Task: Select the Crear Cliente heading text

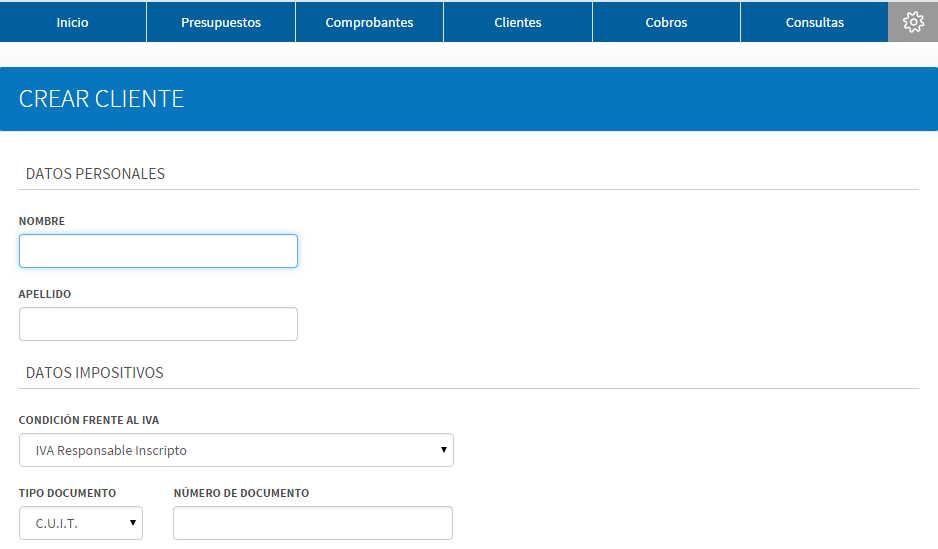Action: [101, 99]
